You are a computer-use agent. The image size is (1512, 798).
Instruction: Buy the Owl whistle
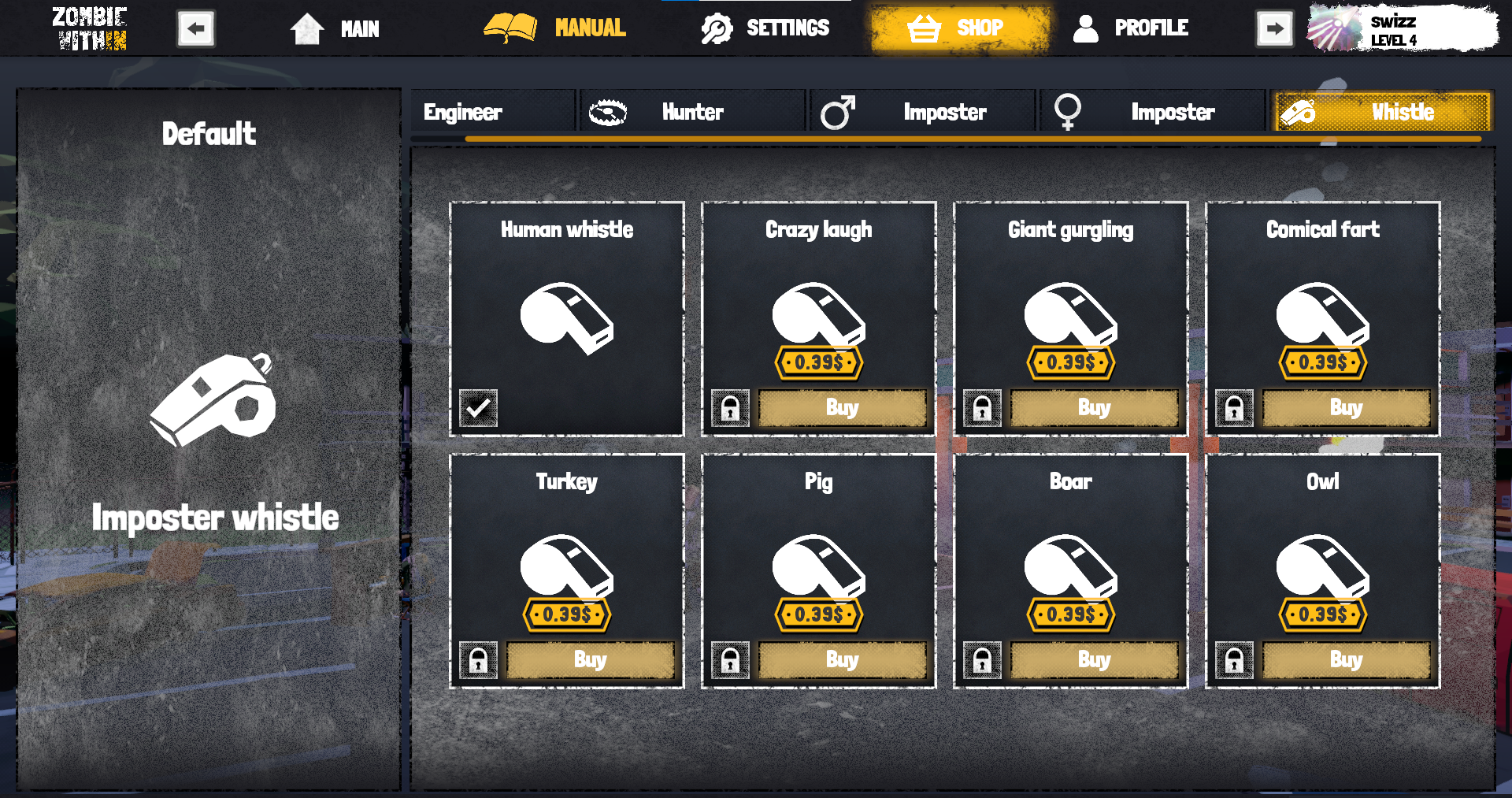[1346, 660]
